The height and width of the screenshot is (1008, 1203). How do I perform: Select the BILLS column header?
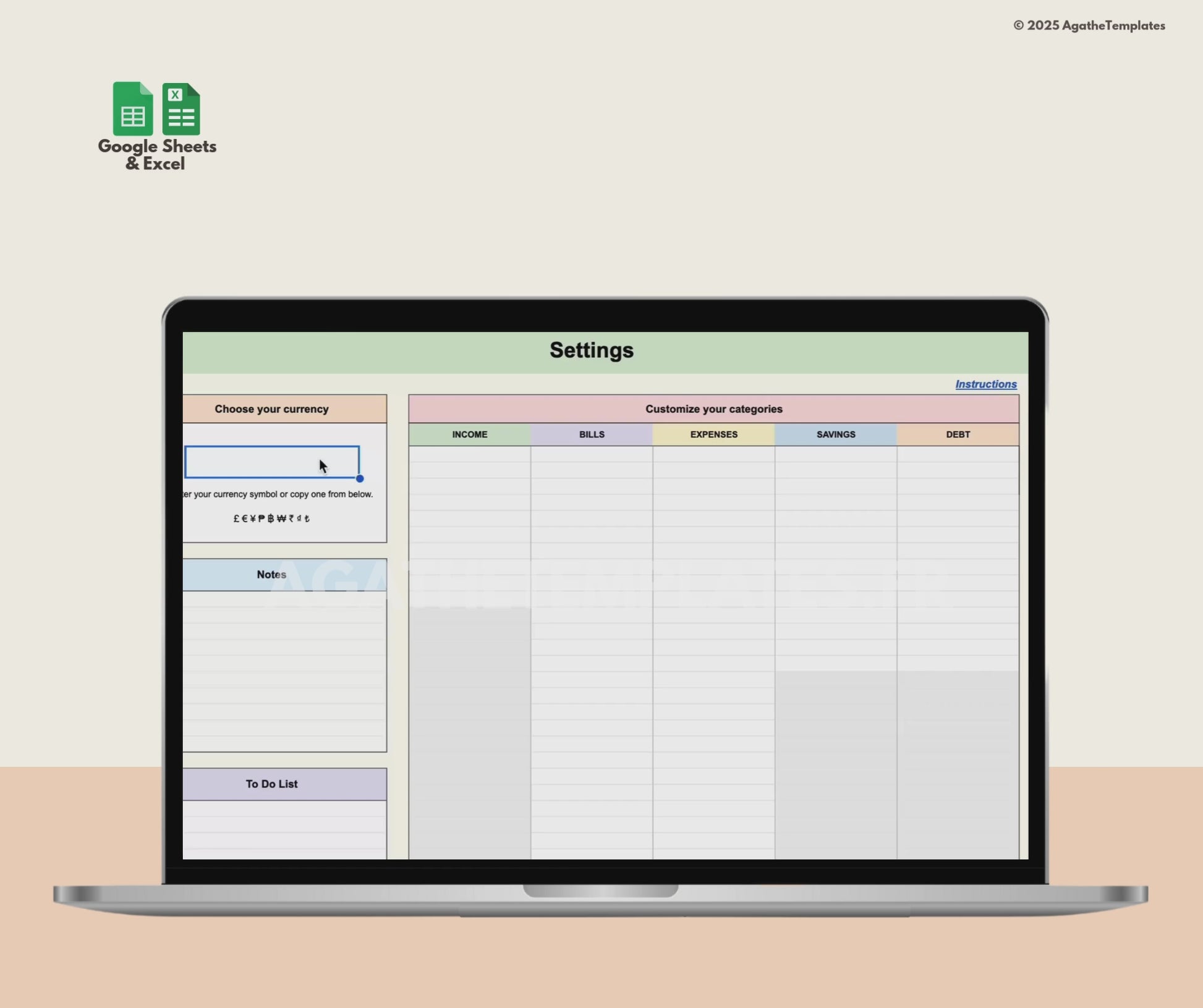(x=592, y=434)
